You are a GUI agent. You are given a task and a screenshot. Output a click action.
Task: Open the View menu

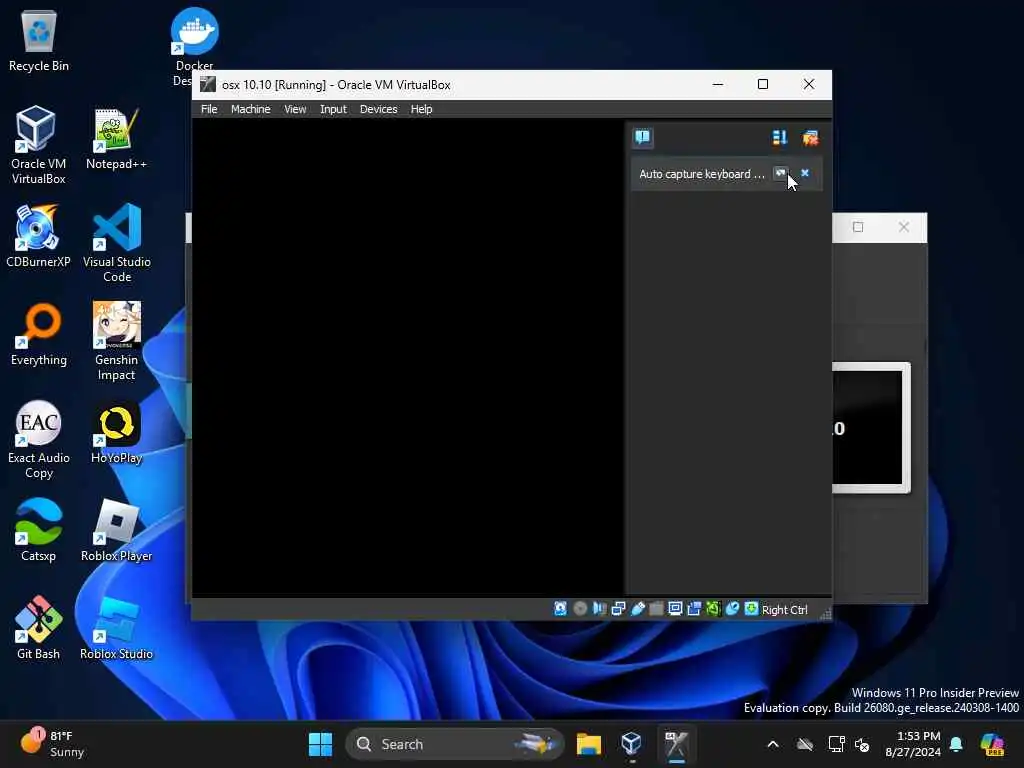pos(295,109)
